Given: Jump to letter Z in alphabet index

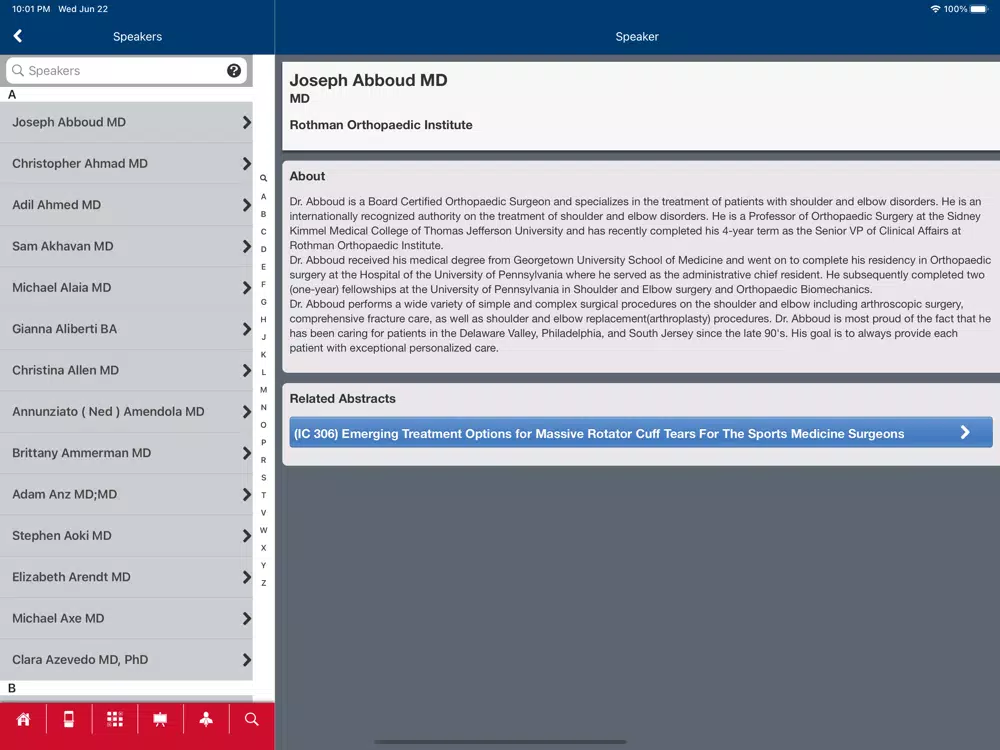Looking at the screenshot, I should (263, 583).
